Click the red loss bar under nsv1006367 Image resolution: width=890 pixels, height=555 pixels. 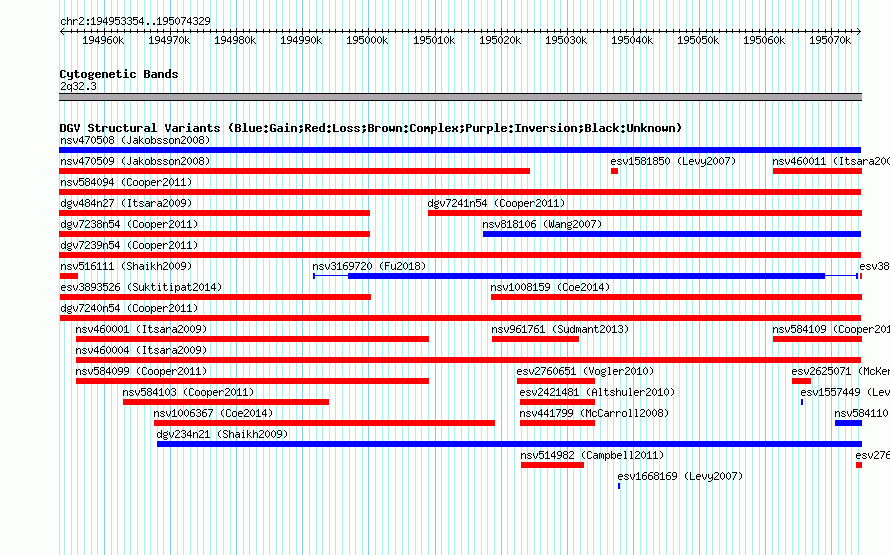[x=324, y=423]
